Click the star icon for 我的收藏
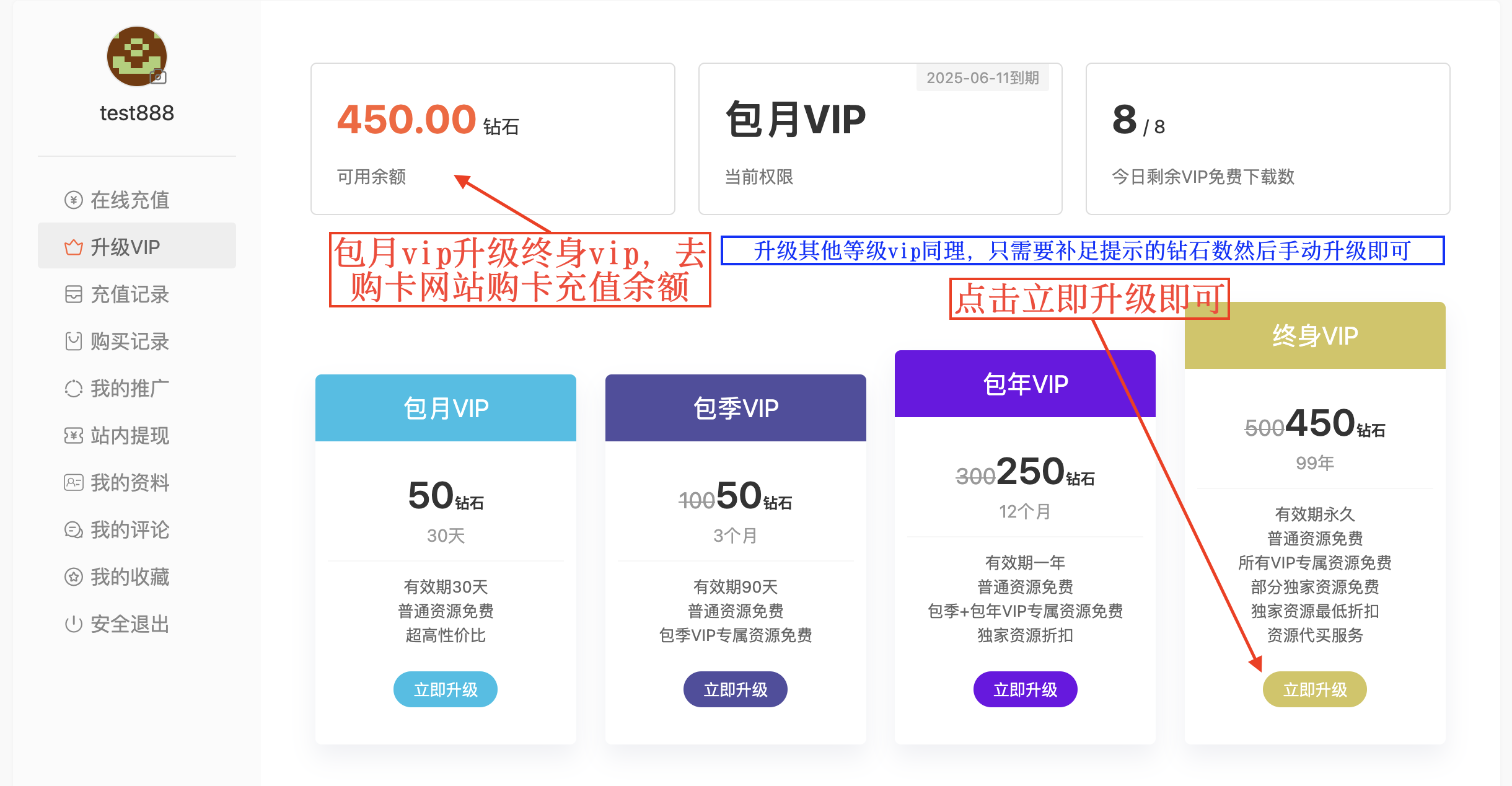Viewport: 1512px width, 786px height. tap(73, 577)
